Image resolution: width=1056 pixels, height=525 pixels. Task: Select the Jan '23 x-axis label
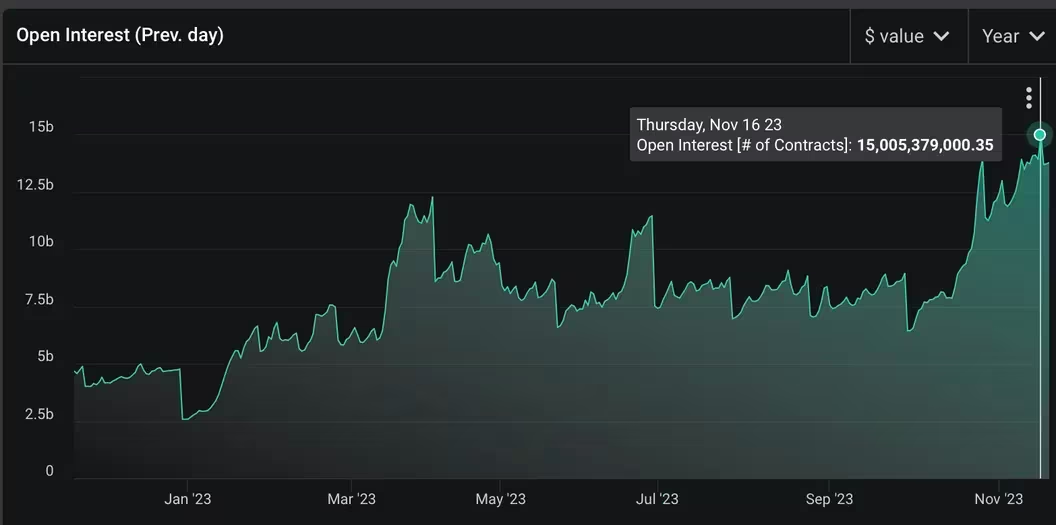[x=187, y=499]
